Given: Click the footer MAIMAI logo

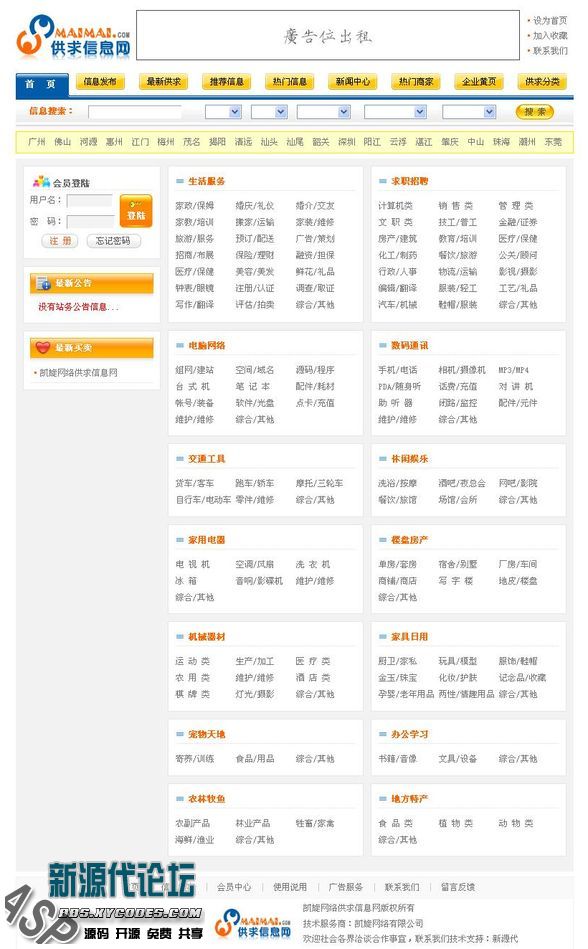Looking at the screenshot, I should (x=254, y=923).
